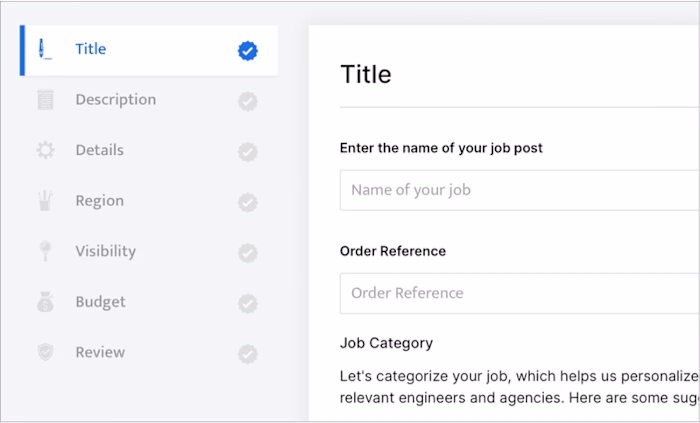This screenshot has width=700, height=423.
Task: Click the pin icon beside Visibility
Action: [45, 252]
